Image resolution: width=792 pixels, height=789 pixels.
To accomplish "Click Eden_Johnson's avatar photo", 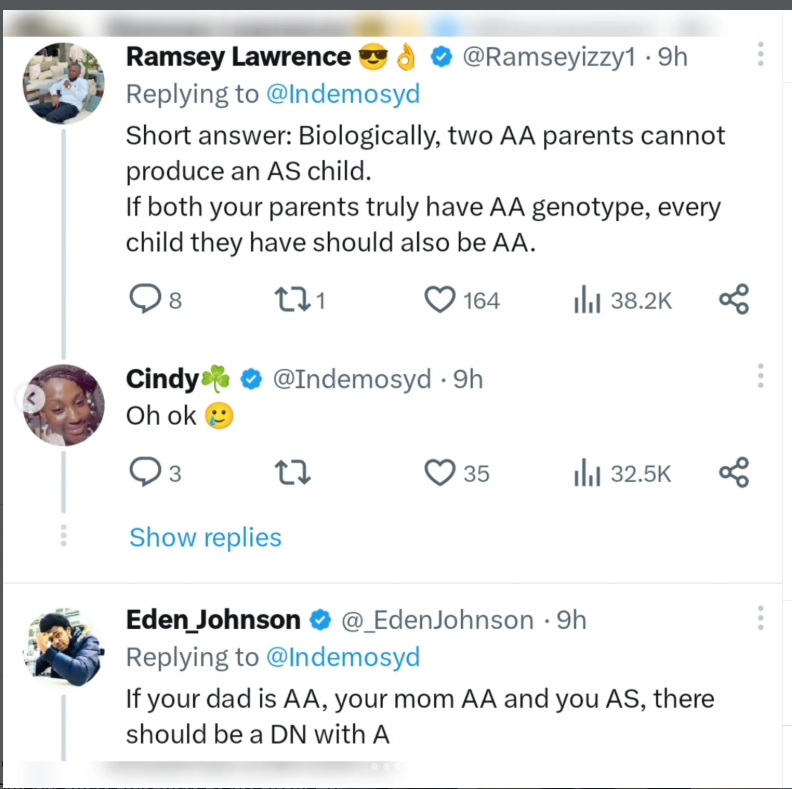I will point(63,646).
